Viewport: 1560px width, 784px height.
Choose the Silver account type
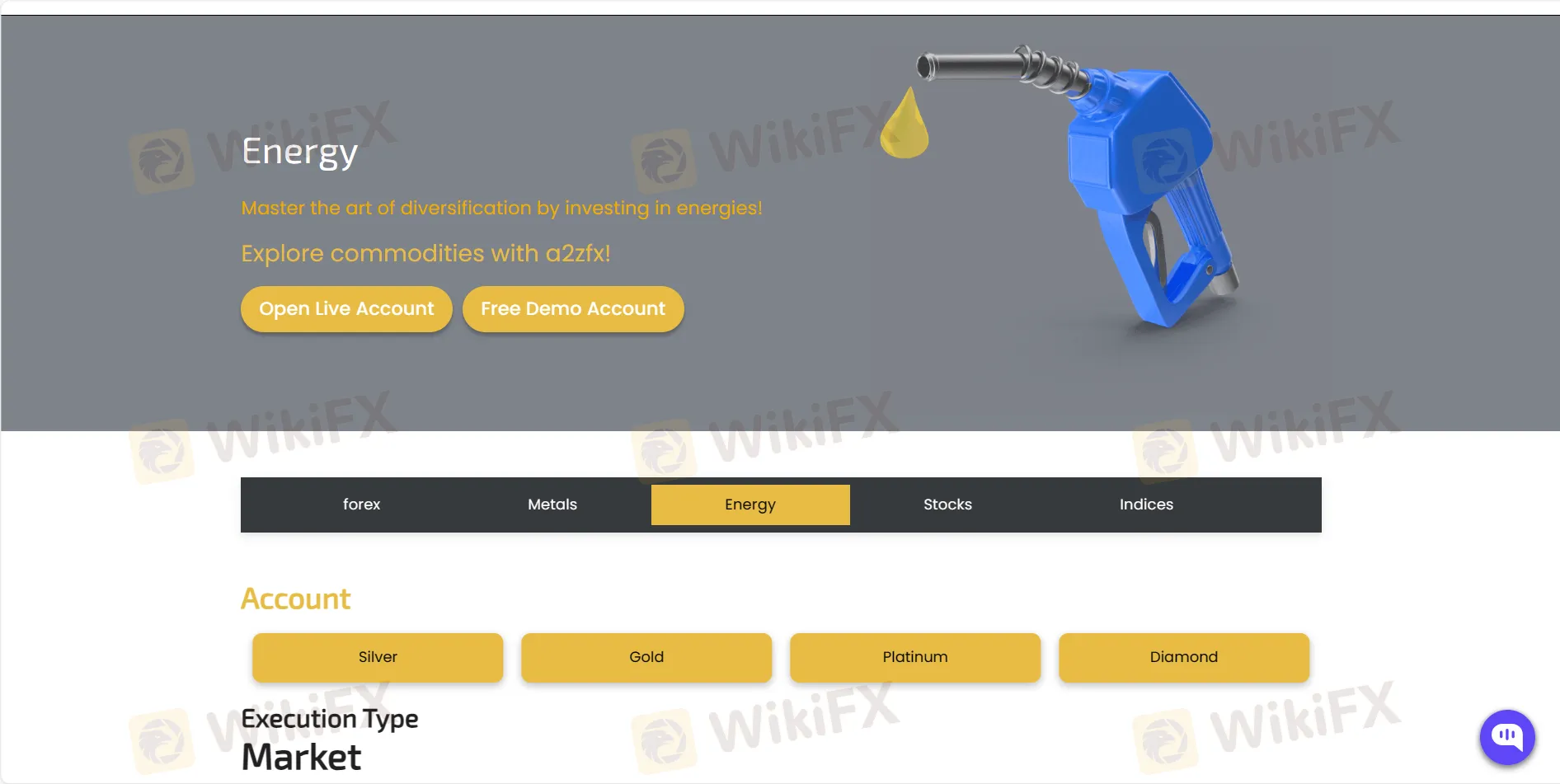click(378, 657)
